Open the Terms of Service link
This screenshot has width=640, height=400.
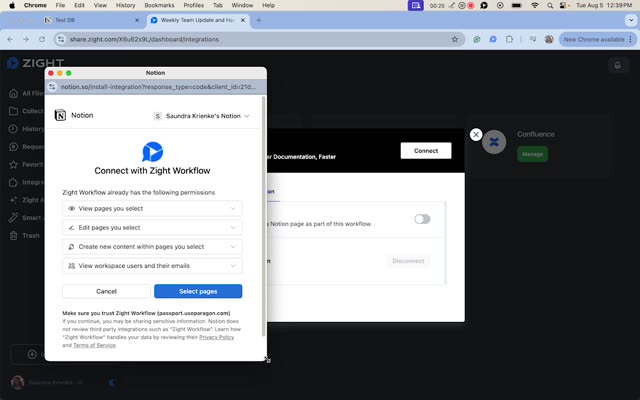(94, 345)
